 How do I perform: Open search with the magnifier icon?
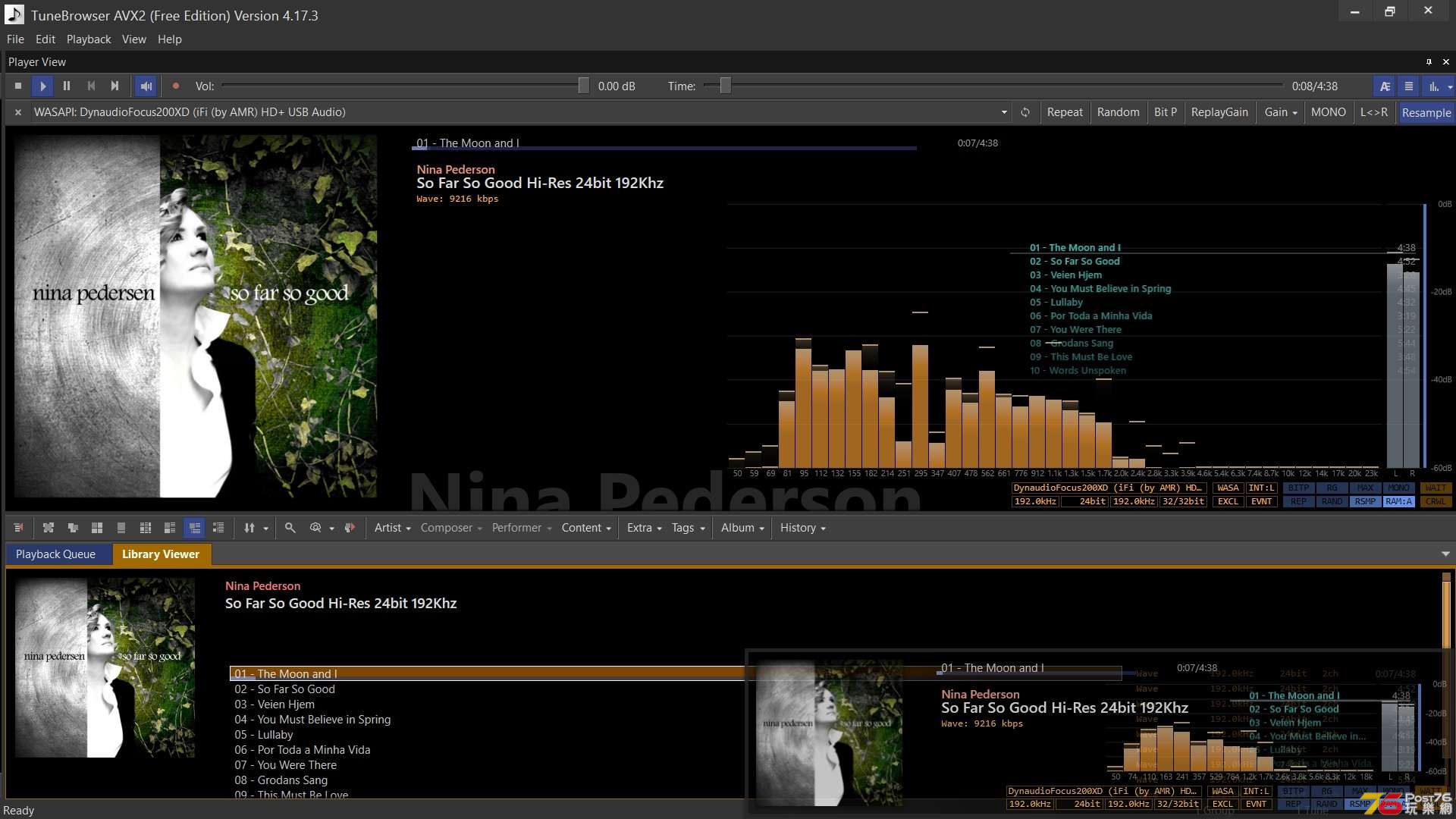pos(290,528)
